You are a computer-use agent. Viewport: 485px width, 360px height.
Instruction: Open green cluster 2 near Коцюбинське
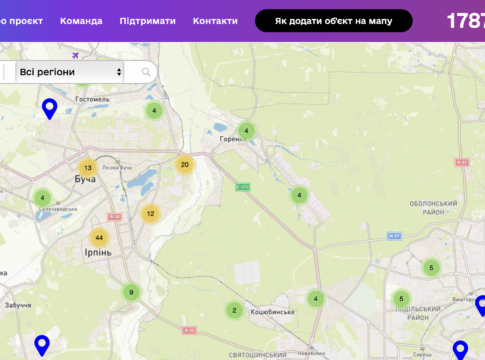[x=234, y=310]
